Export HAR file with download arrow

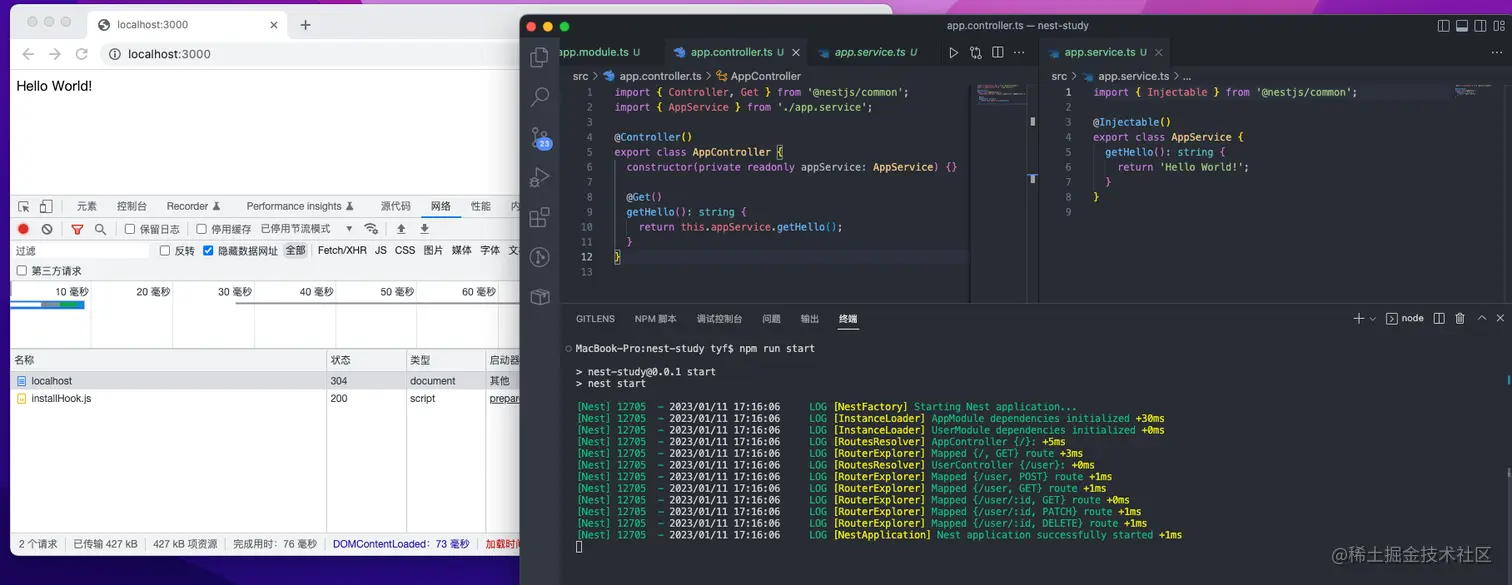pyautogui.click(x=424, y=229)
